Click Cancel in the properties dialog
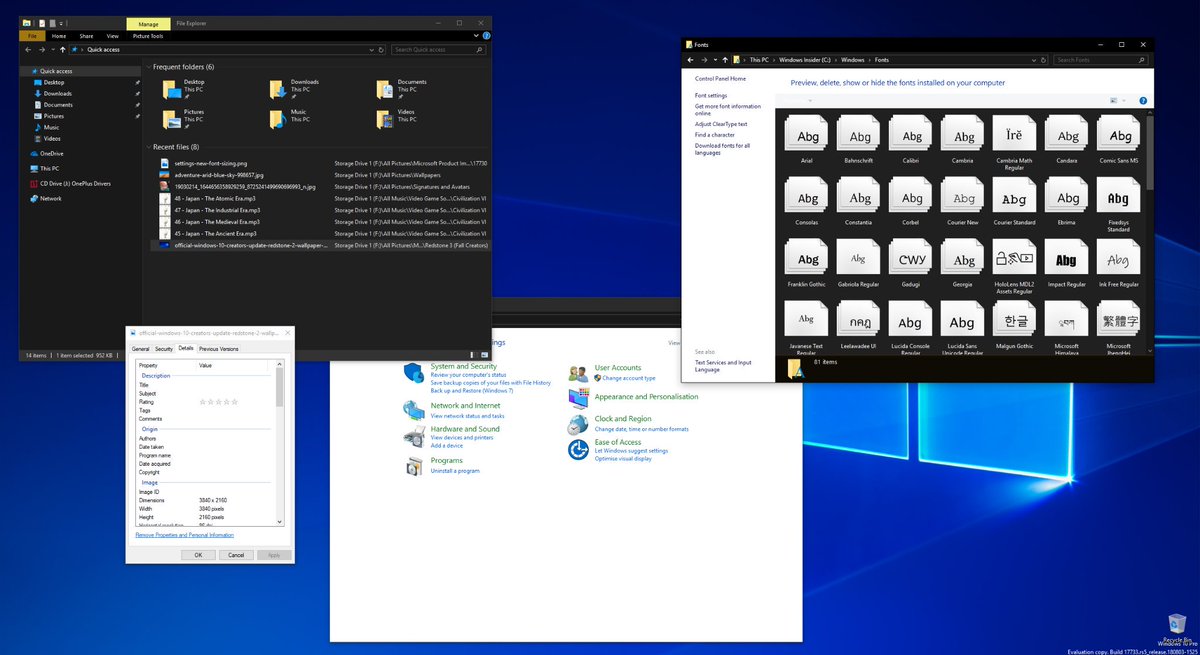 tap(236, 554)
